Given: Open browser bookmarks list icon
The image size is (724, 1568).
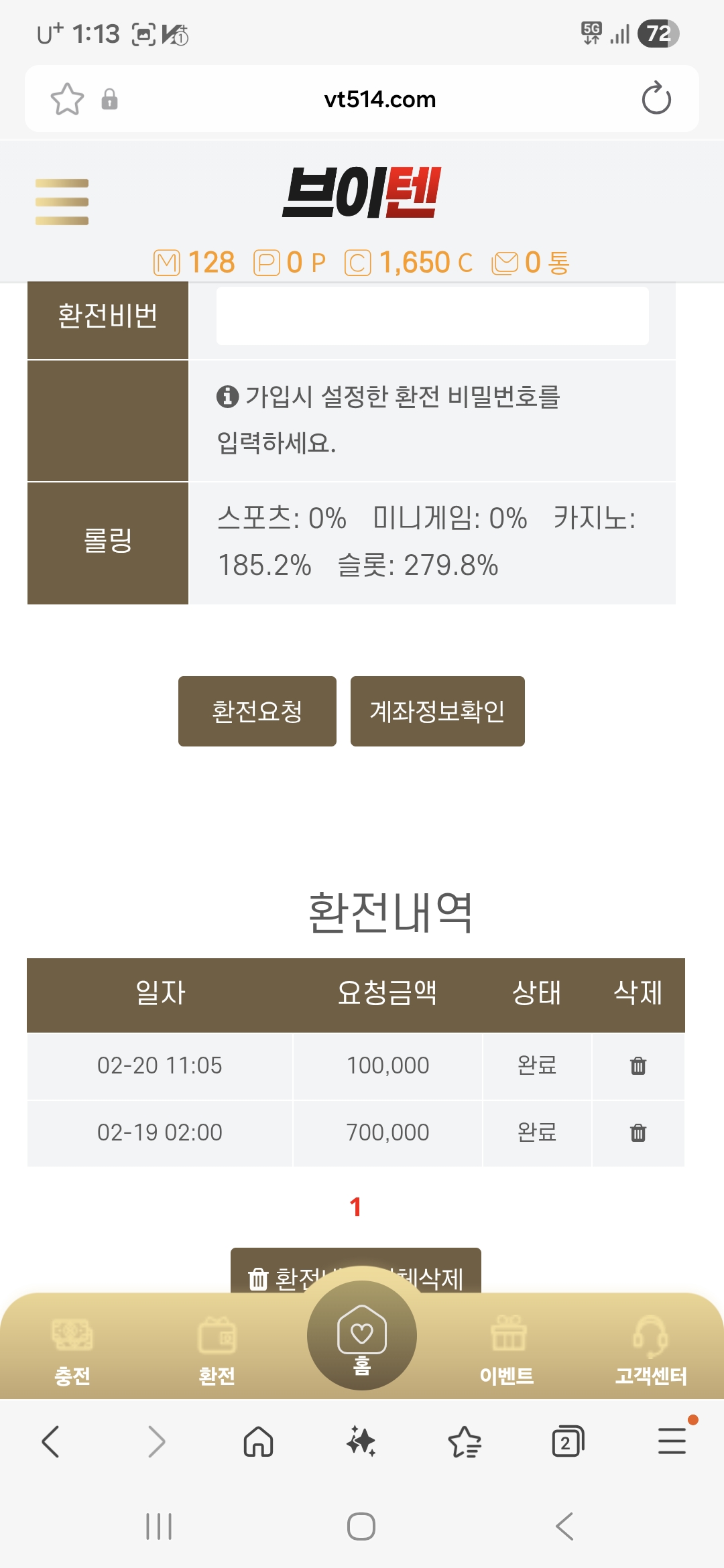Looking at the screenshot, I should (x=465, y=1441).
